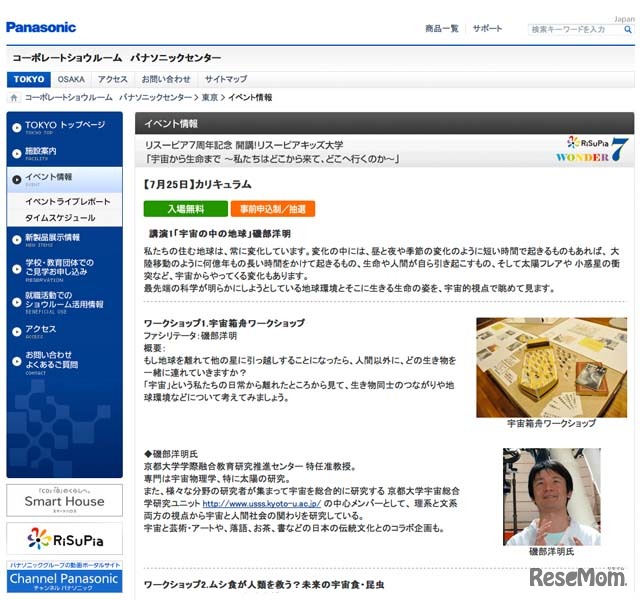640x600 pixels.
Task: Open サポート in the header
Action: 487,29
